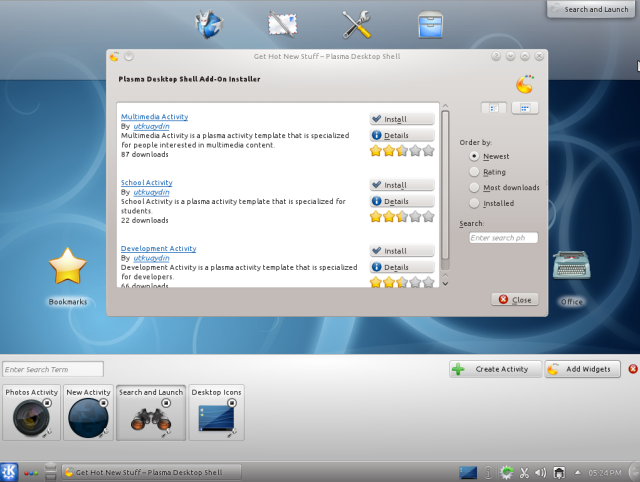Expand hidden system tray icons arrow

pos(578,473)
